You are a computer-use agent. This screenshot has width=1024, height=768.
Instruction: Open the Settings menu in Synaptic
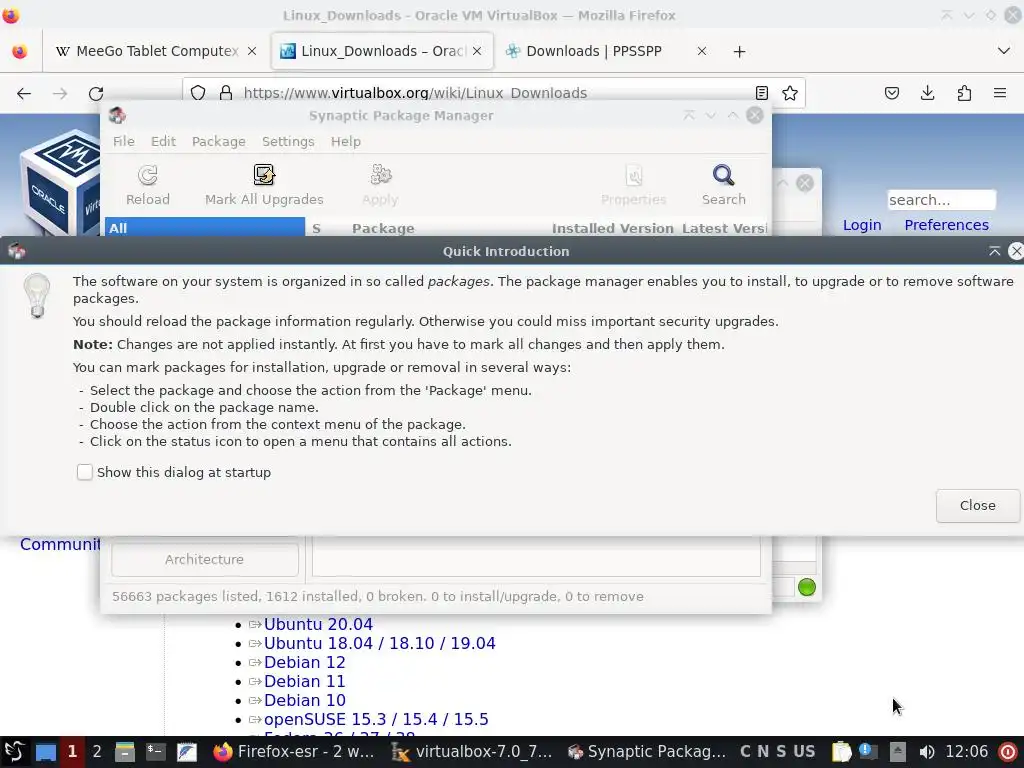coord(288,141)
